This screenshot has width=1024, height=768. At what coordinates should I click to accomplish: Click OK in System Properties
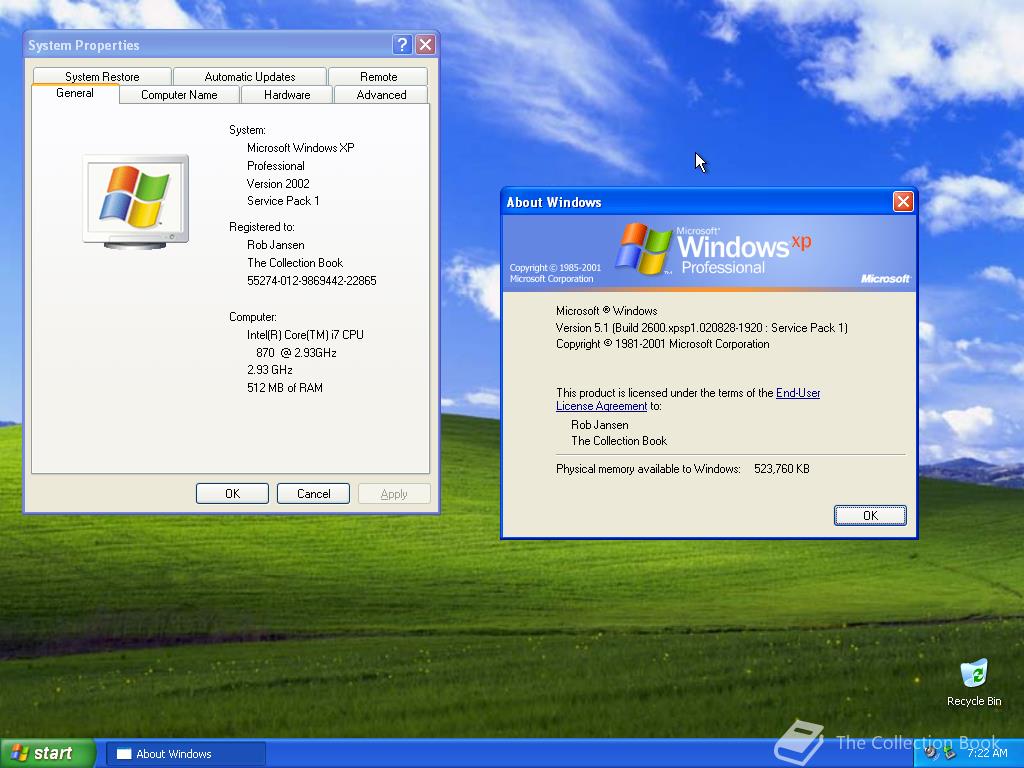pos(232,494)
